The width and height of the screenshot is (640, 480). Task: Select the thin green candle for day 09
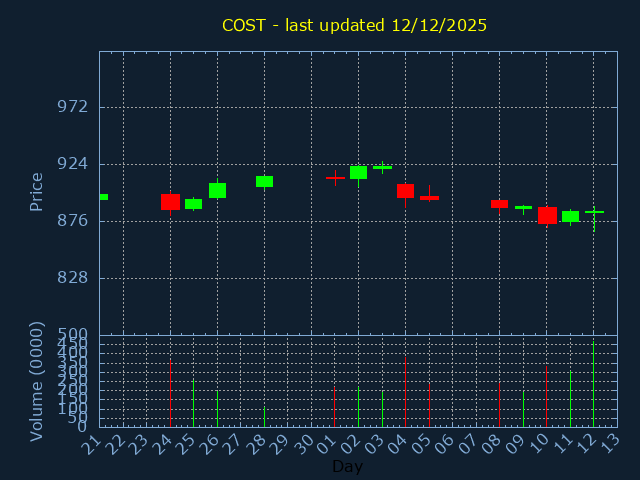click(x=523, y=207)
